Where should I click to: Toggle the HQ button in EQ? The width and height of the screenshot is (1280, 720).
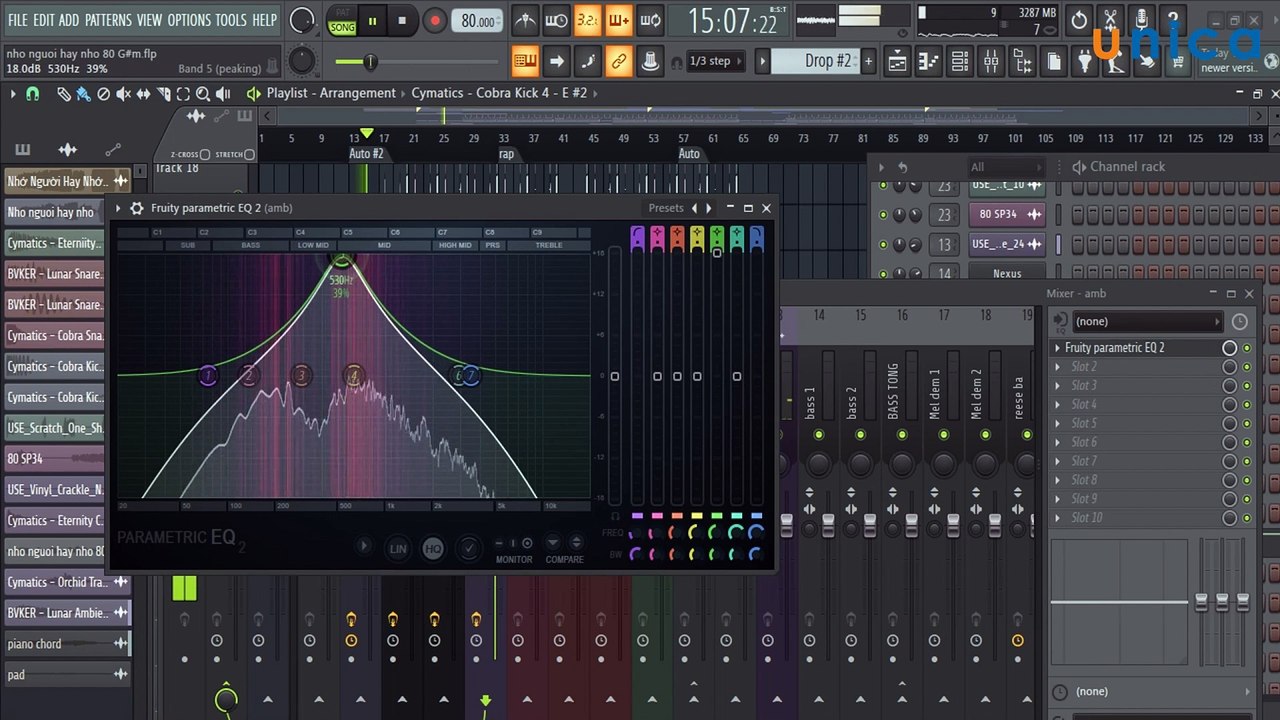[x=432, y=548]
